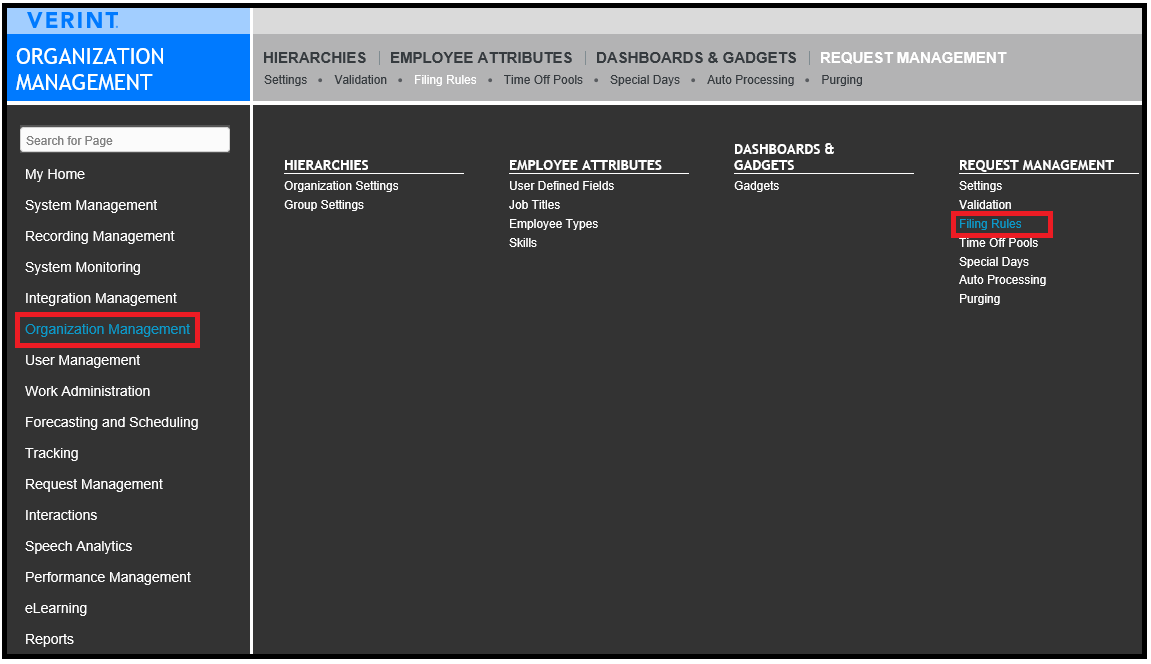Click Special Days in the top submenu bar
The height and width of the screenshot is (664, 1151).
pyautogui.click(x=645, y=80)
